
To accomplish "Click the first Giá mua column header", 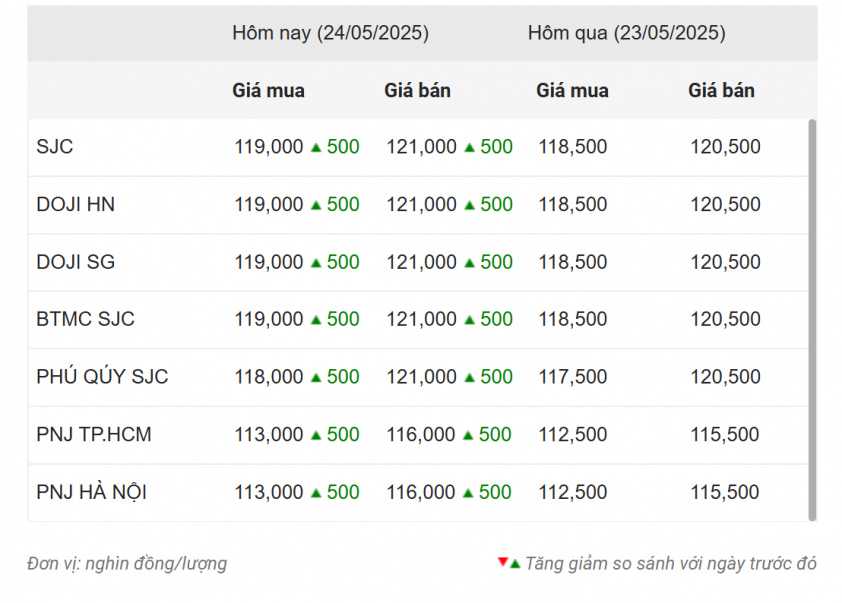I will pos(268,90).
